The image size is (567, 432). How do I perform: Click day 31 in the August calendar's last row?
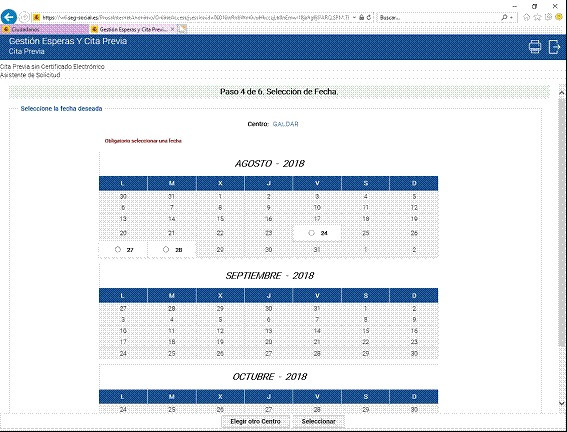pyautogui.click(x=317, y=249)
